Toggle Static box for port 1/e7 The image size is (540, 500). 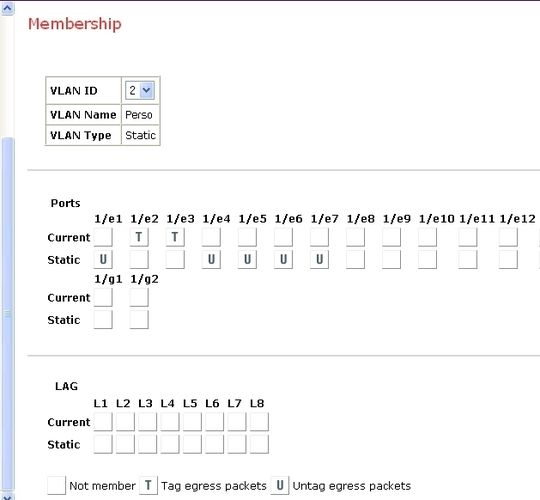coord(319,259)
